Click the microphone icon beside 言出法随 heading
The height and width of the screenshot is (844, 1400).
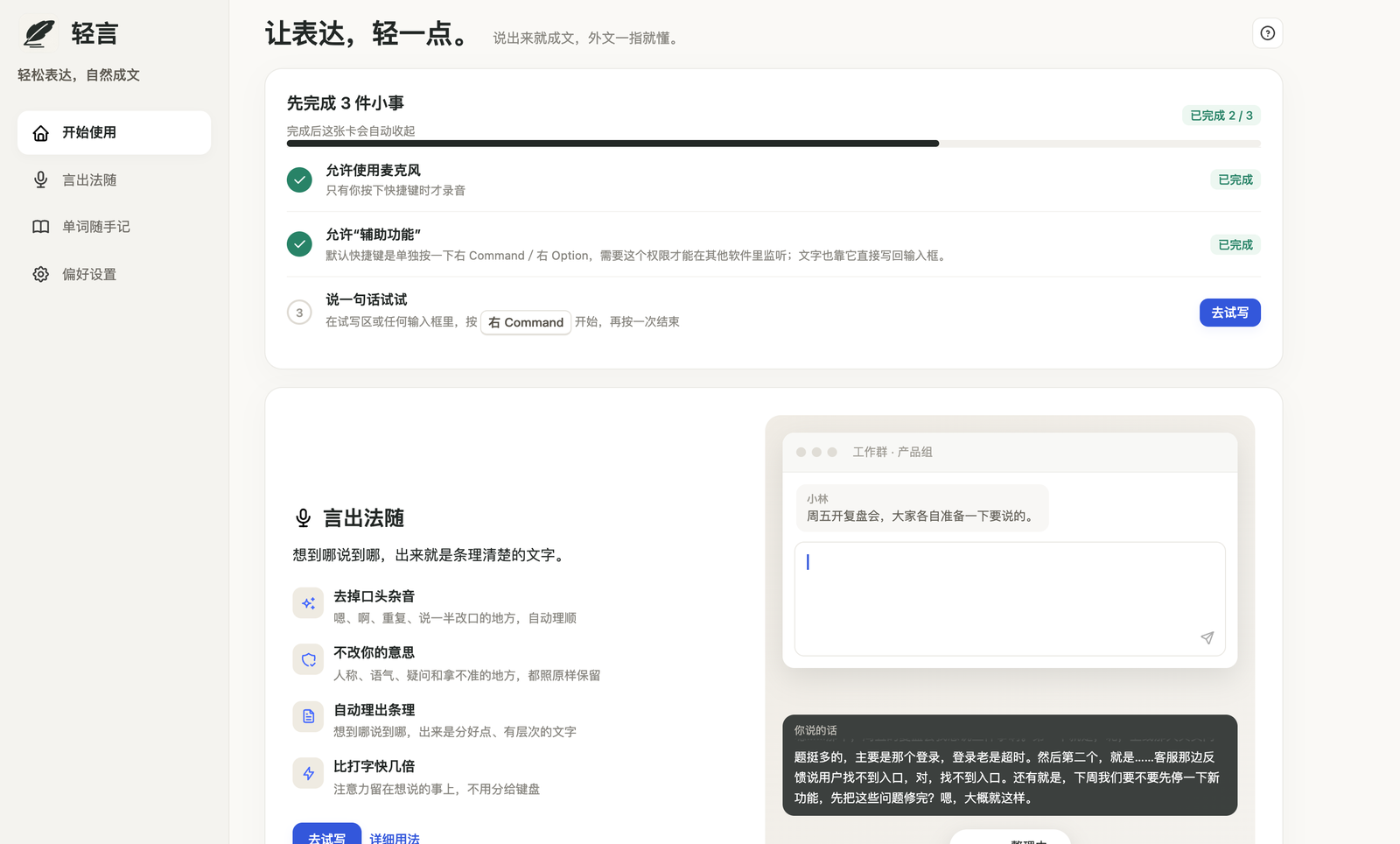click(x=303, y=518)
